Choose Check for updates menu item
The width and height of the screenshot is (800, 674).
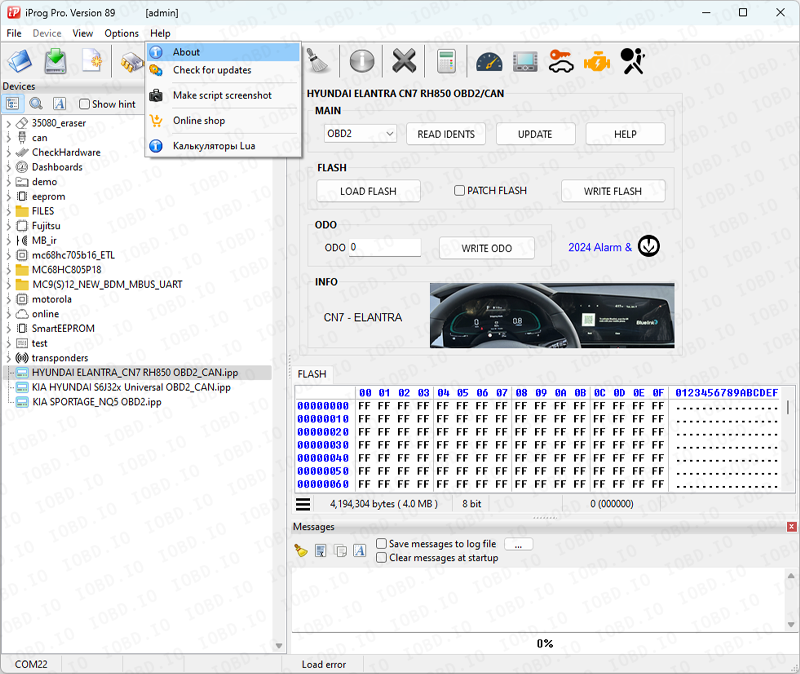tap(223, 70)
